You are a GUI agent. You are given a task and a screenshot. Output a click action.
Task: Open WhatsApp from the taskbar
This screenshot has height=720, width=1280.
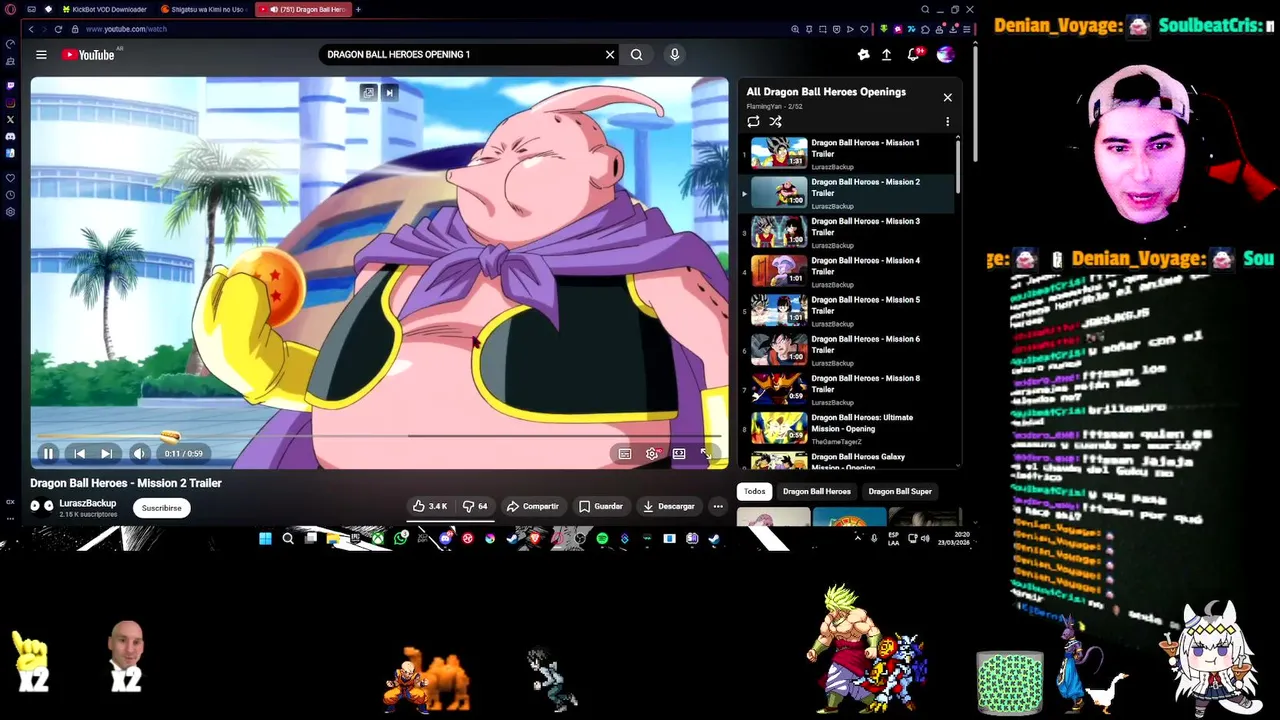[401, 539]
